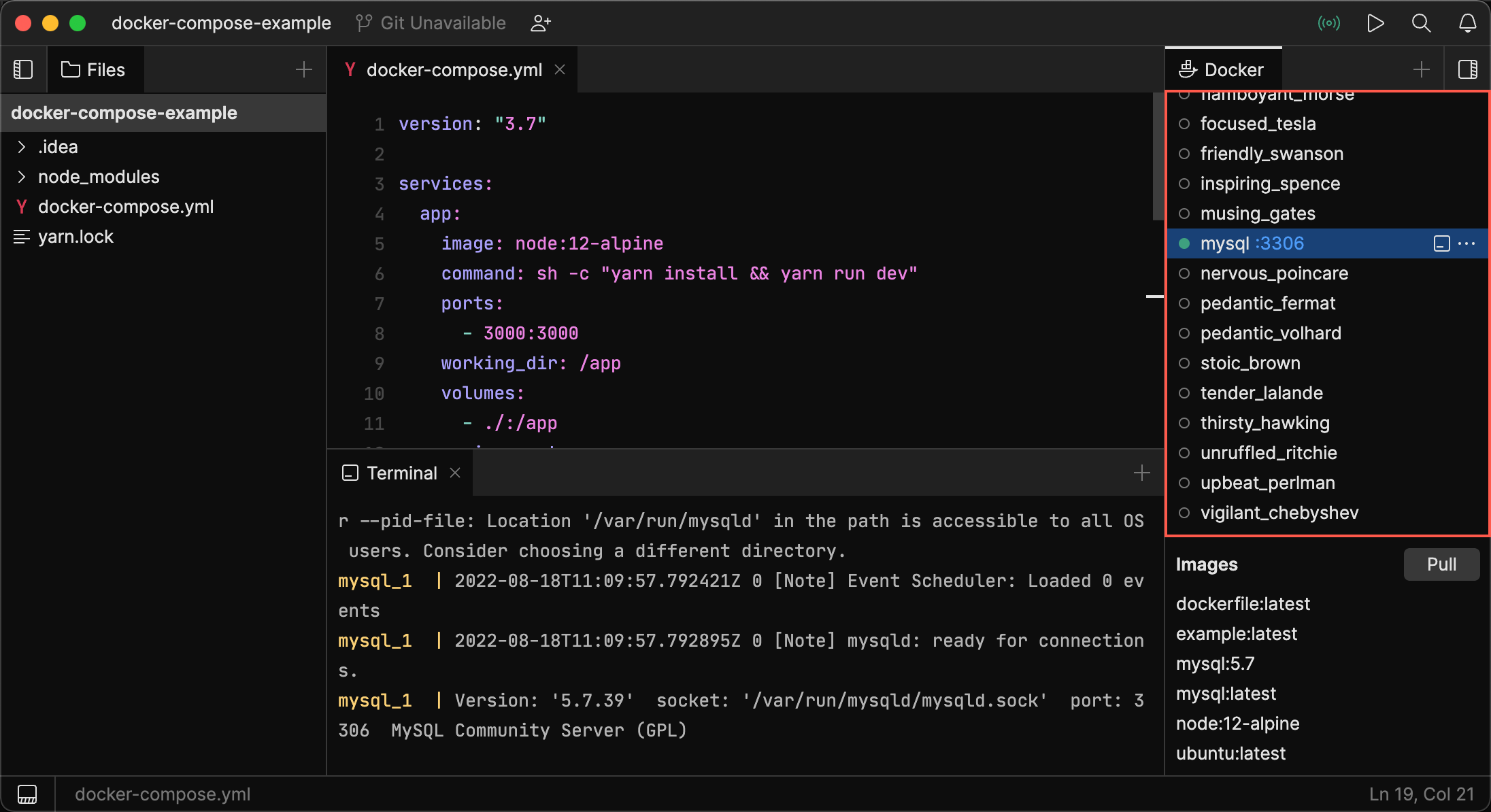Image resolution: width=1491 pixels, height=812 pixels.
Task: Click the editor vertical scrollbar thumb
Action: point(1158,156)
